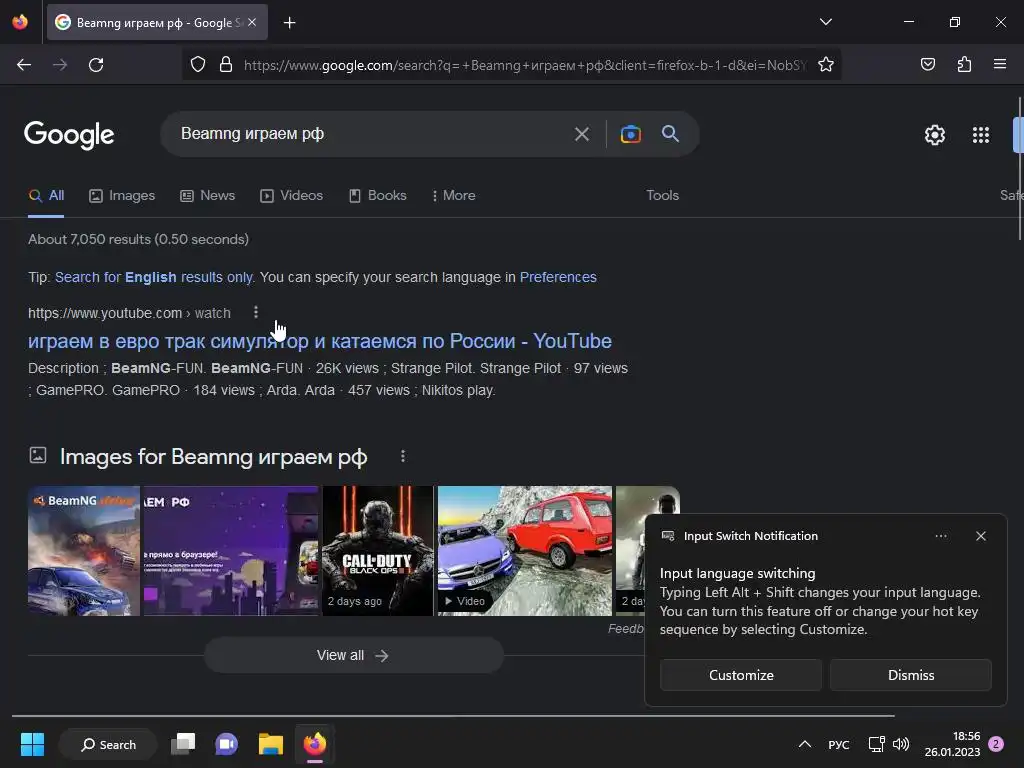Open the volume speaker tray icon
This screenshot has height=768, width=1024.
click(x=901, y=744)
